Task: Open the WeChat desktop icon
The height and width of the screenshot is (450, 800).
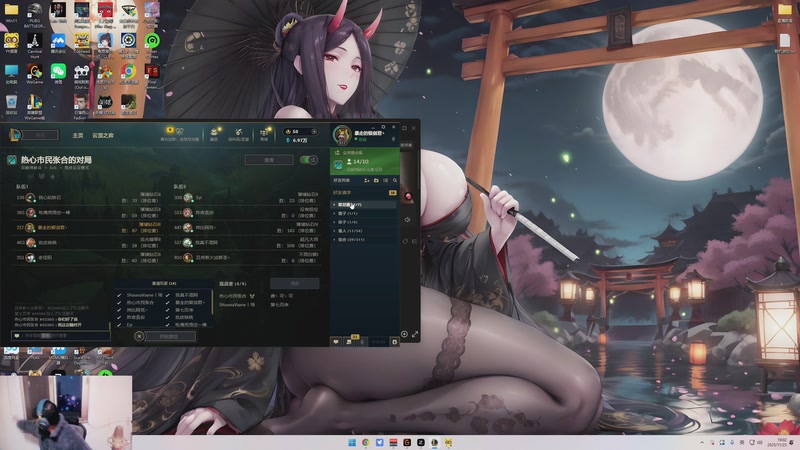Action: pyautogui.click(x=58, y=73)
